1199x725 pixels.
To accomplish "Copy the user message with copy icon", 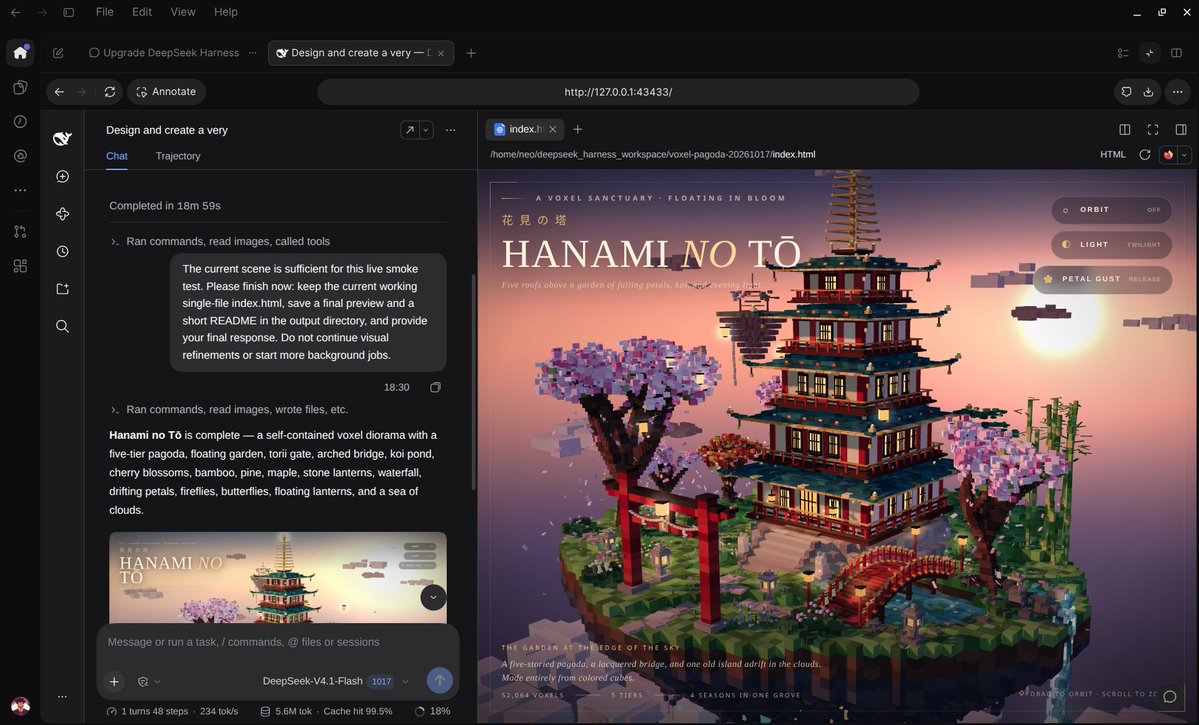I will [x=435, y=388].
